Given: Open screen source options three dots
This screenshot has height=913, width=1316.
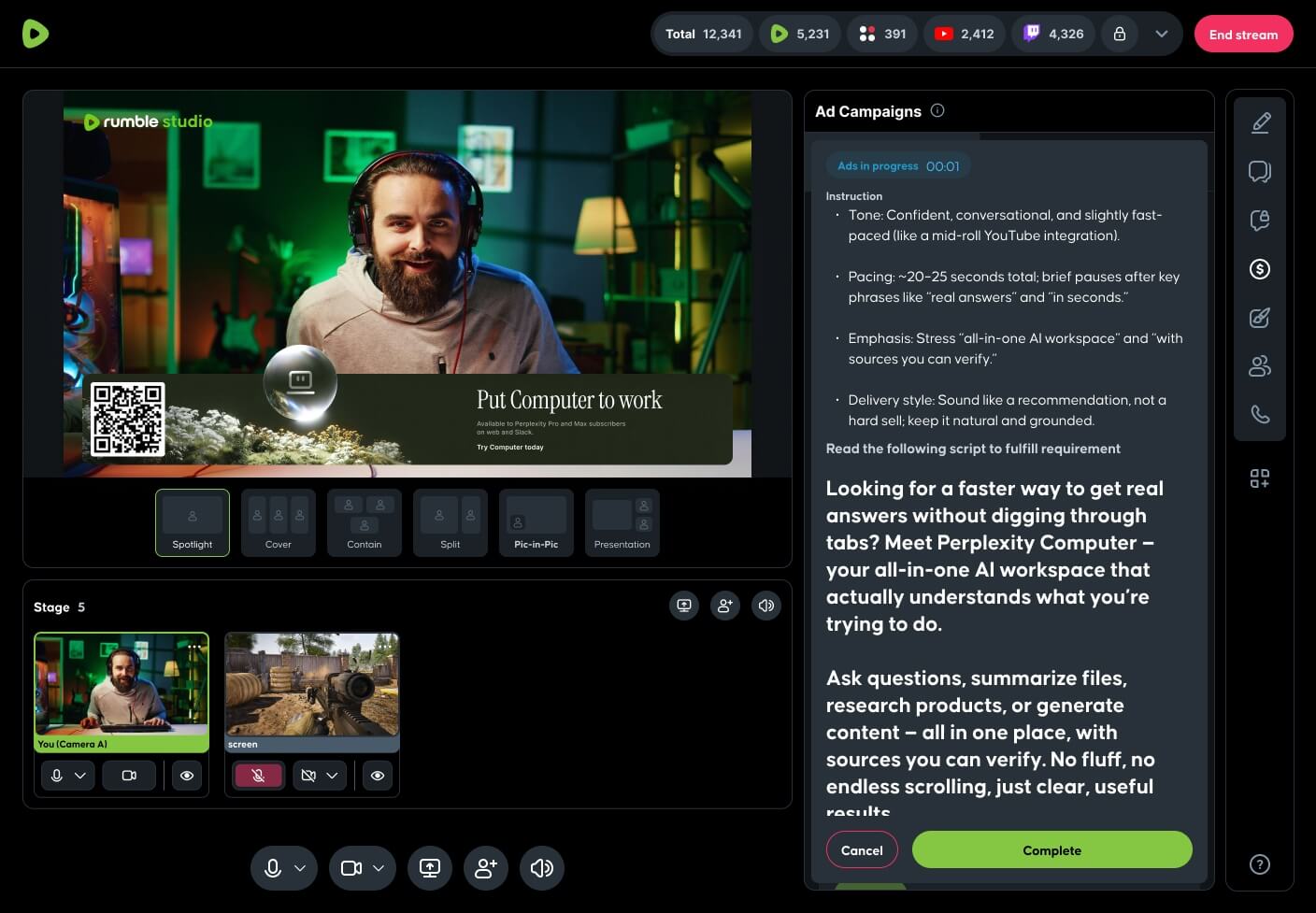Looking at the screenshot, I should pos(385,646).
